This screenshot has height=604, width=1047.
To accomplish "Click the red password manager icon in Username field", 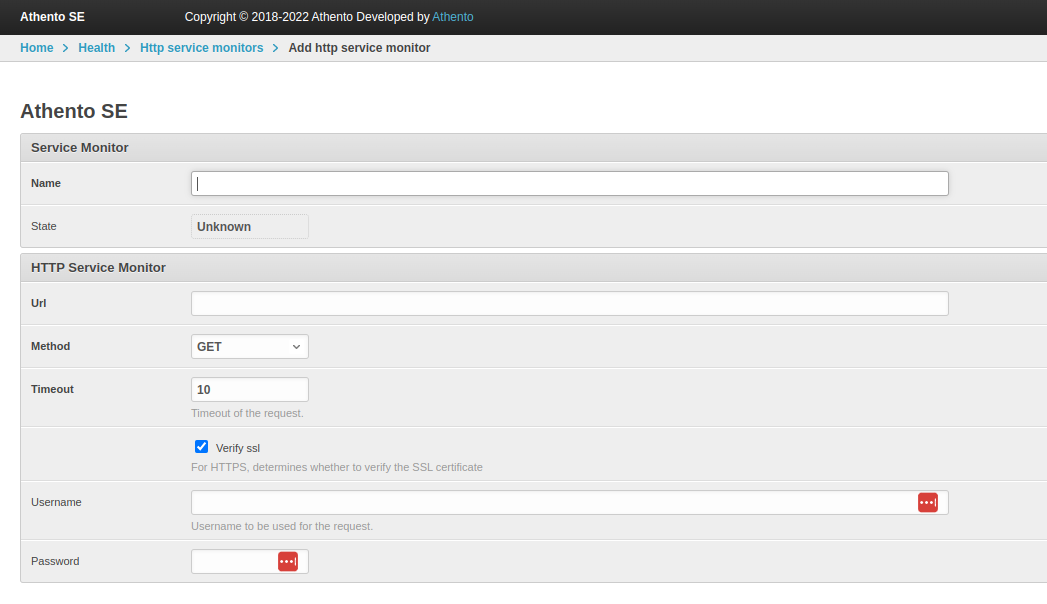I will click(x=927, y=502).
